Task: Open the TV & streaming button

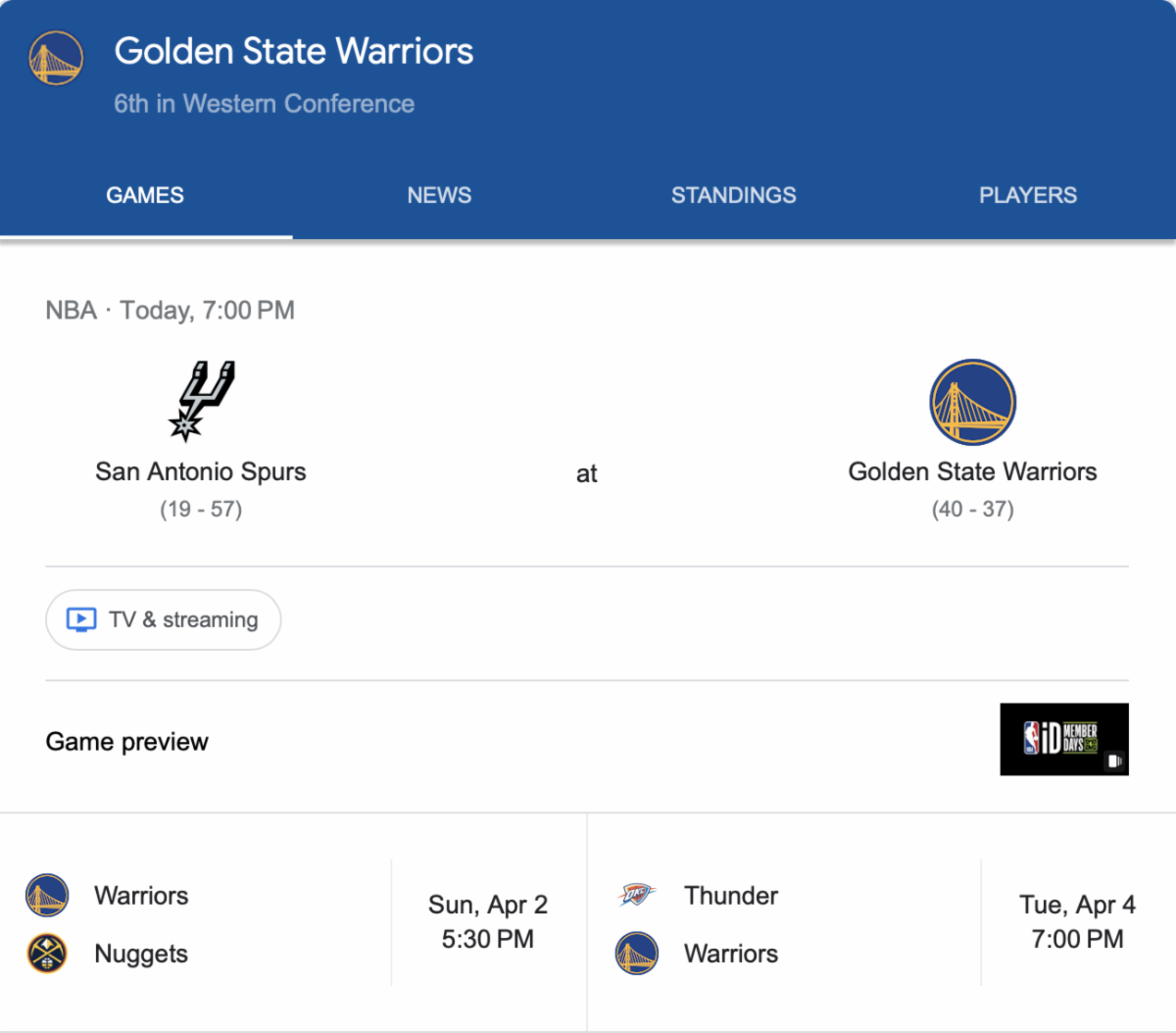Action: (164, 619)
